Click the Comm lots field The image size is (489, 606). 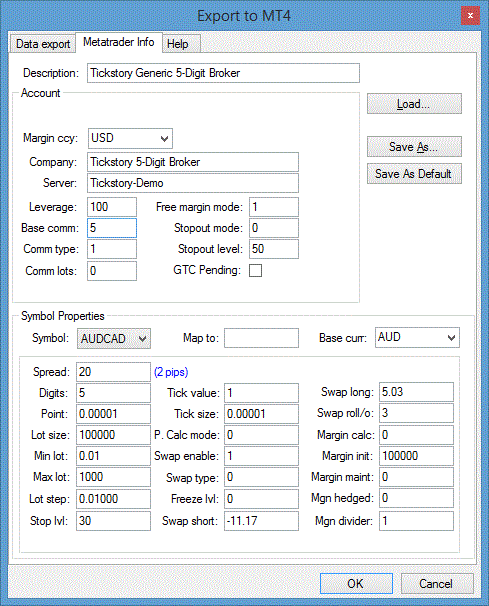pyautogui.click(x=112, y=271)
